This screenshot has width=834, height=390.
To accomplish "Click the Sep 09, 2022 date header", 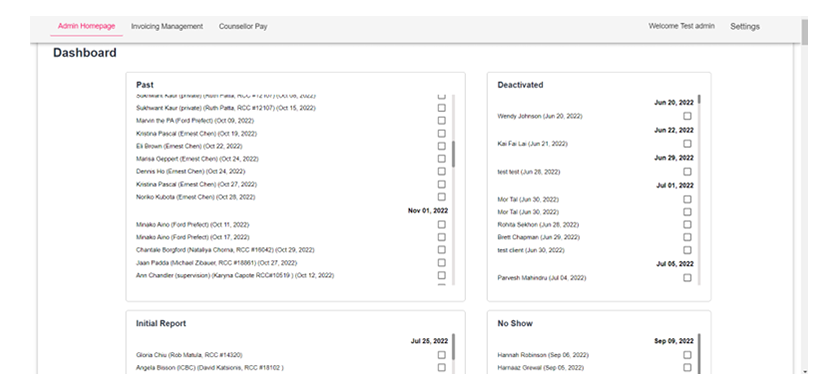I will click(x=674, y=341).
